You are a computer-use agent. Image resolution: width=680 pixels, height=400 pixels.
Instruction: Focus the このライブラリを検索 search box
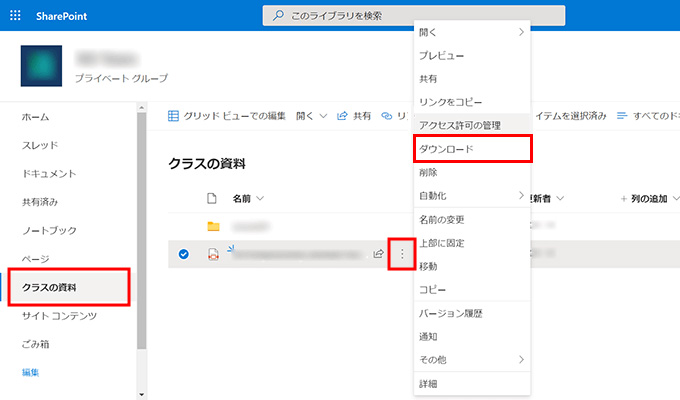click(414, 16)
